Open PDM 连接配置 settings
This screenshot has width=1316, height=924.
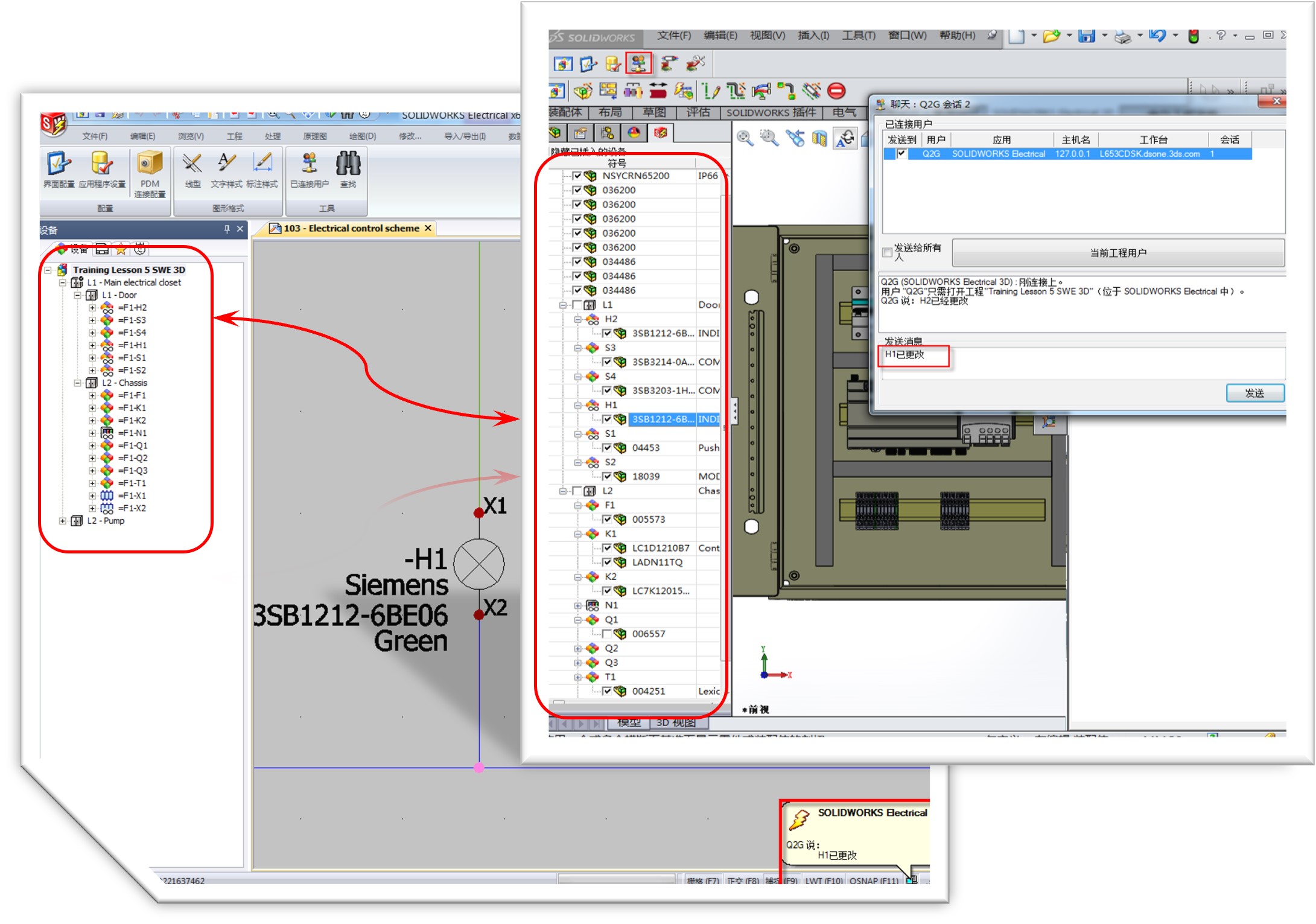coord(150,174)
